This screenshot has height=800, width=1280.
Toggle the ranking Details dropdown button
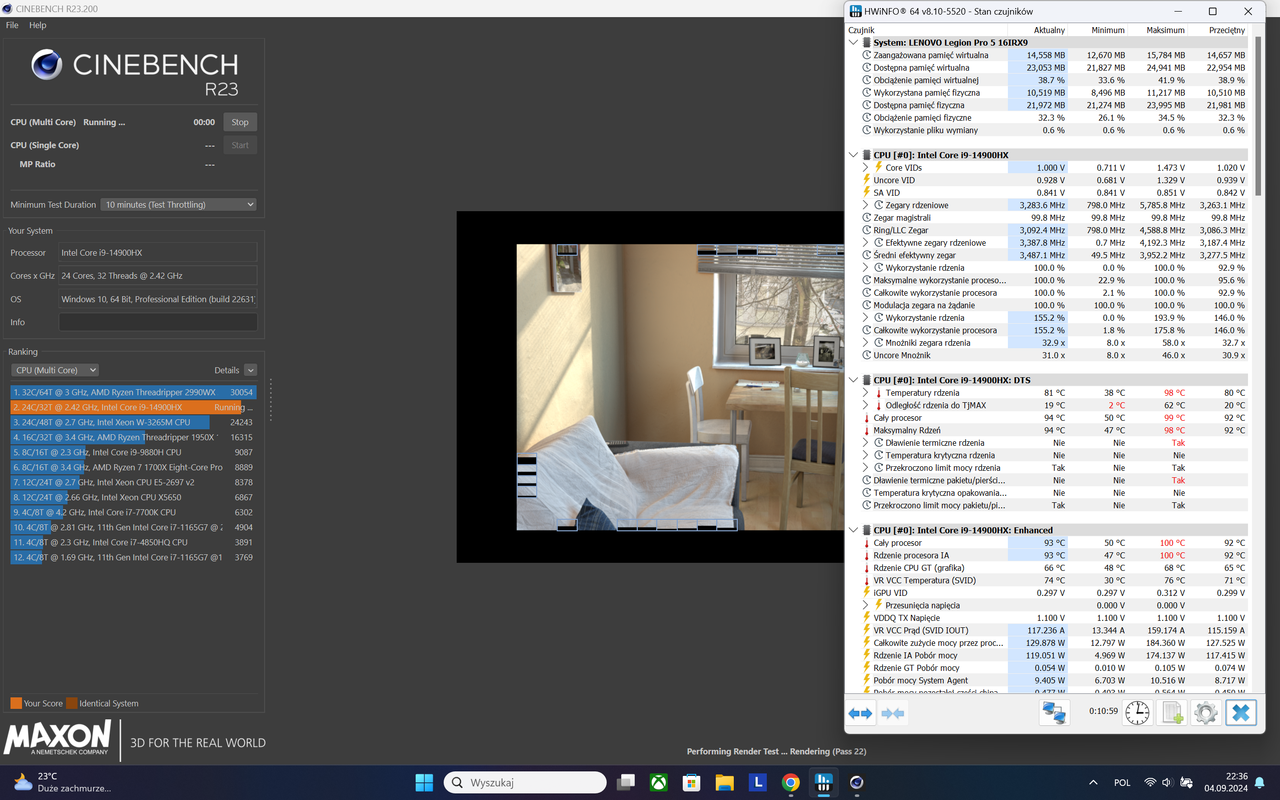click(251, 370)
